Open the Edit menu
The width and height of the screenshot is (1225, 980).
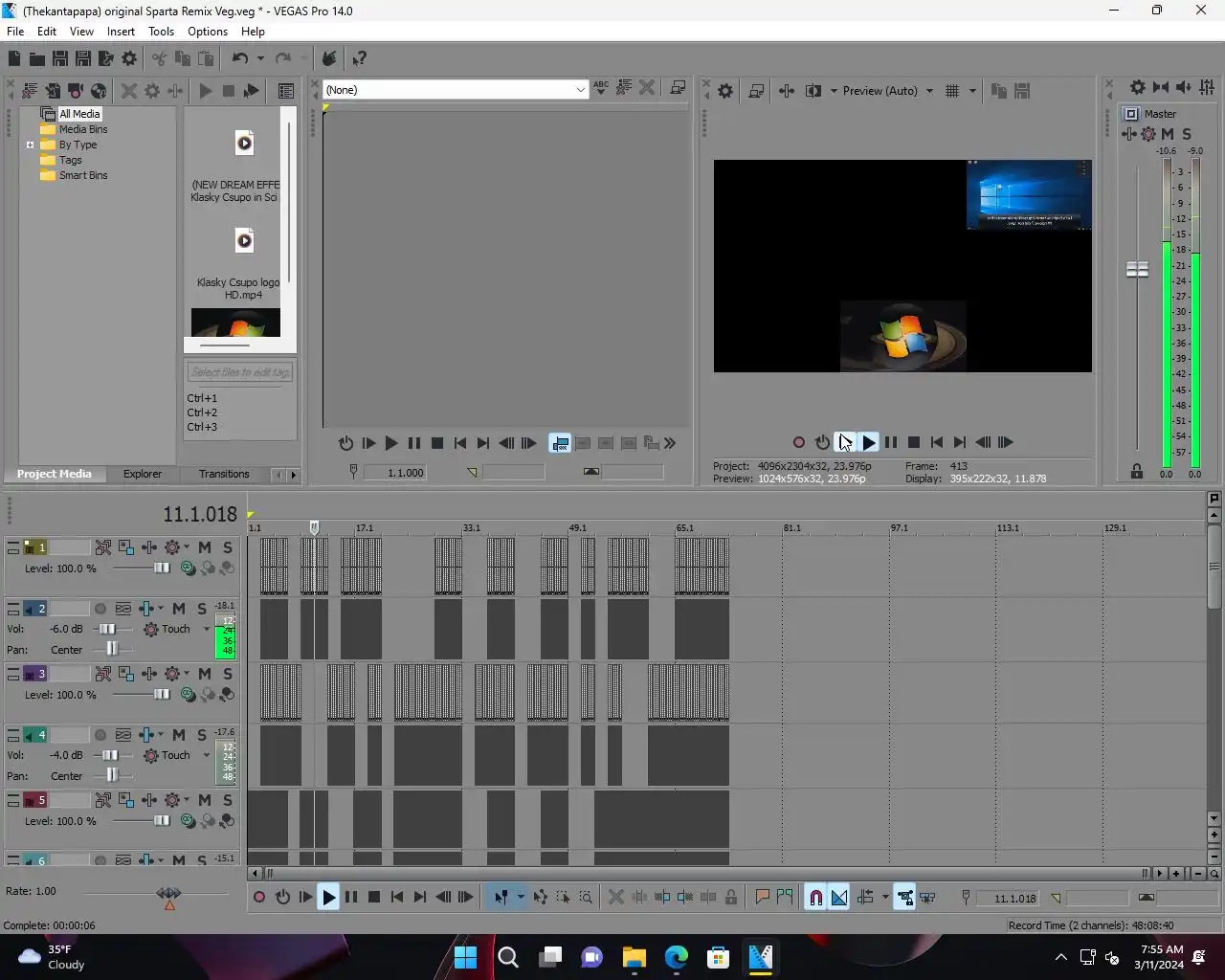(47, 32)
